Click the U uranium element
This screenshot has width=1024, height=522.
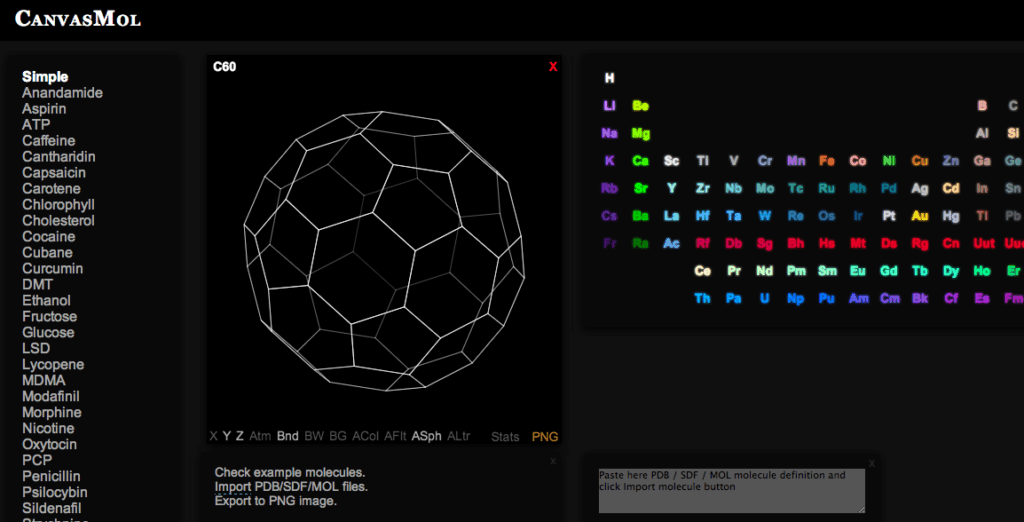(x=765, y=298)
